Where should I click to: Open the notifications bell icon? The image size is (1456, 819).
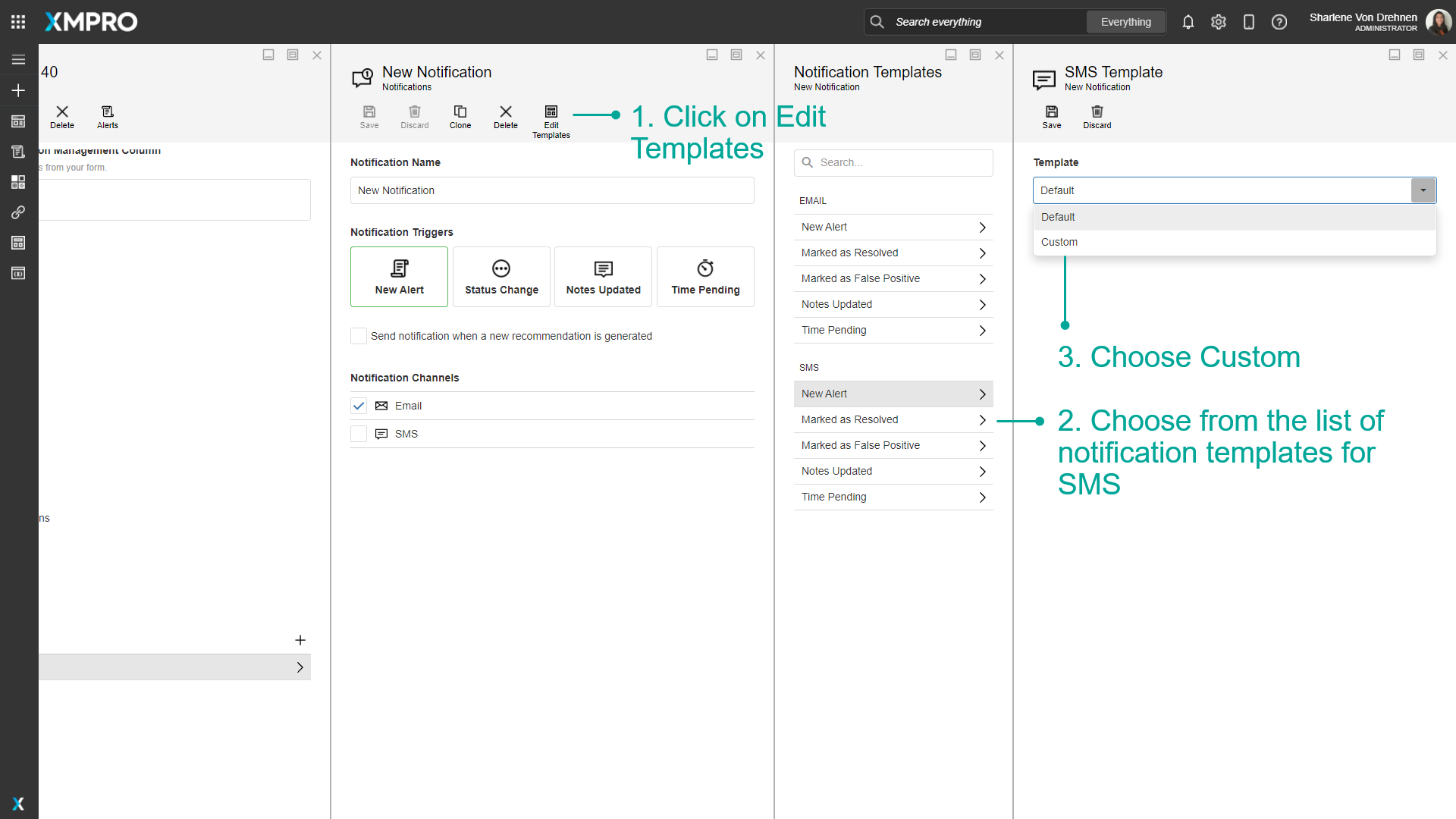pyautogui.click(x=1188, y=22)
